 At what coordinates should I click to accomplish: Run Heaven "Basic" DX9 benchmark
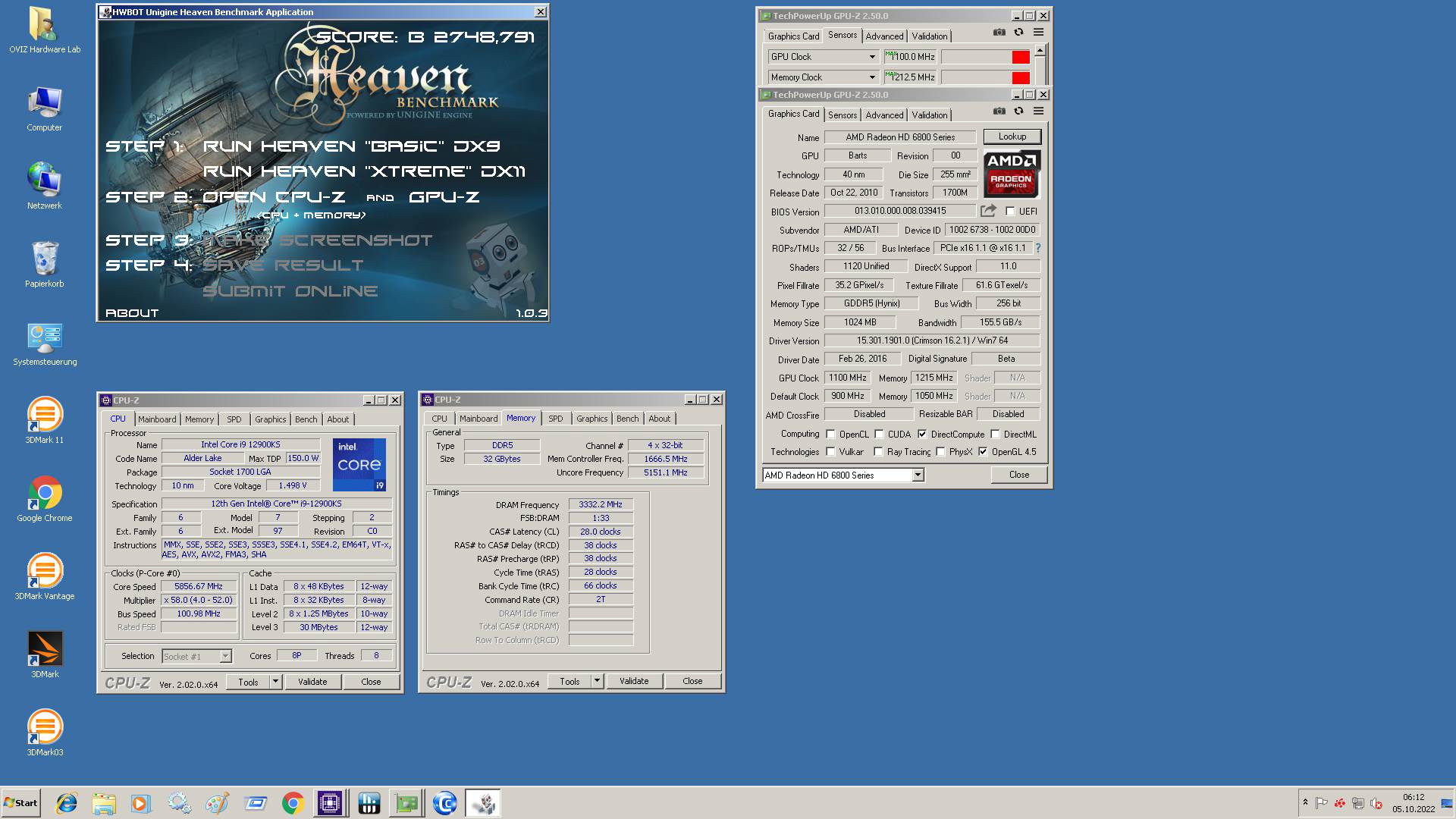(351, 146)
